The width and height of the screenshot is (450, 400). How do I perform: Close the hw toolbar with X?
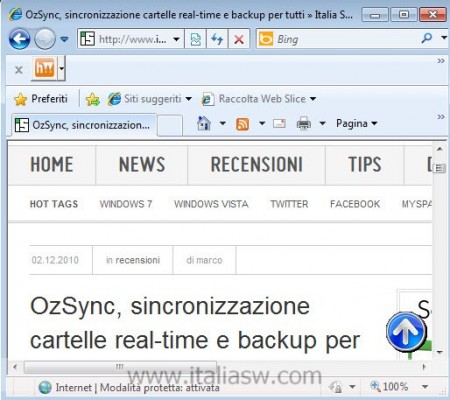coord(19,70)
